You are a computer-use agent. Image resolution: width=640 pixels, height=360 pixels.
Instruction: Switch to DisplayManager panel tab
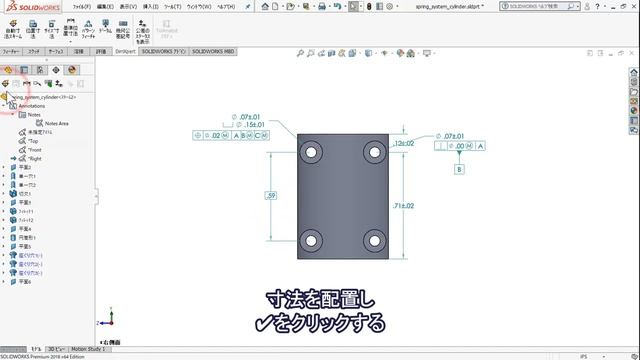(x=72, y=70)
